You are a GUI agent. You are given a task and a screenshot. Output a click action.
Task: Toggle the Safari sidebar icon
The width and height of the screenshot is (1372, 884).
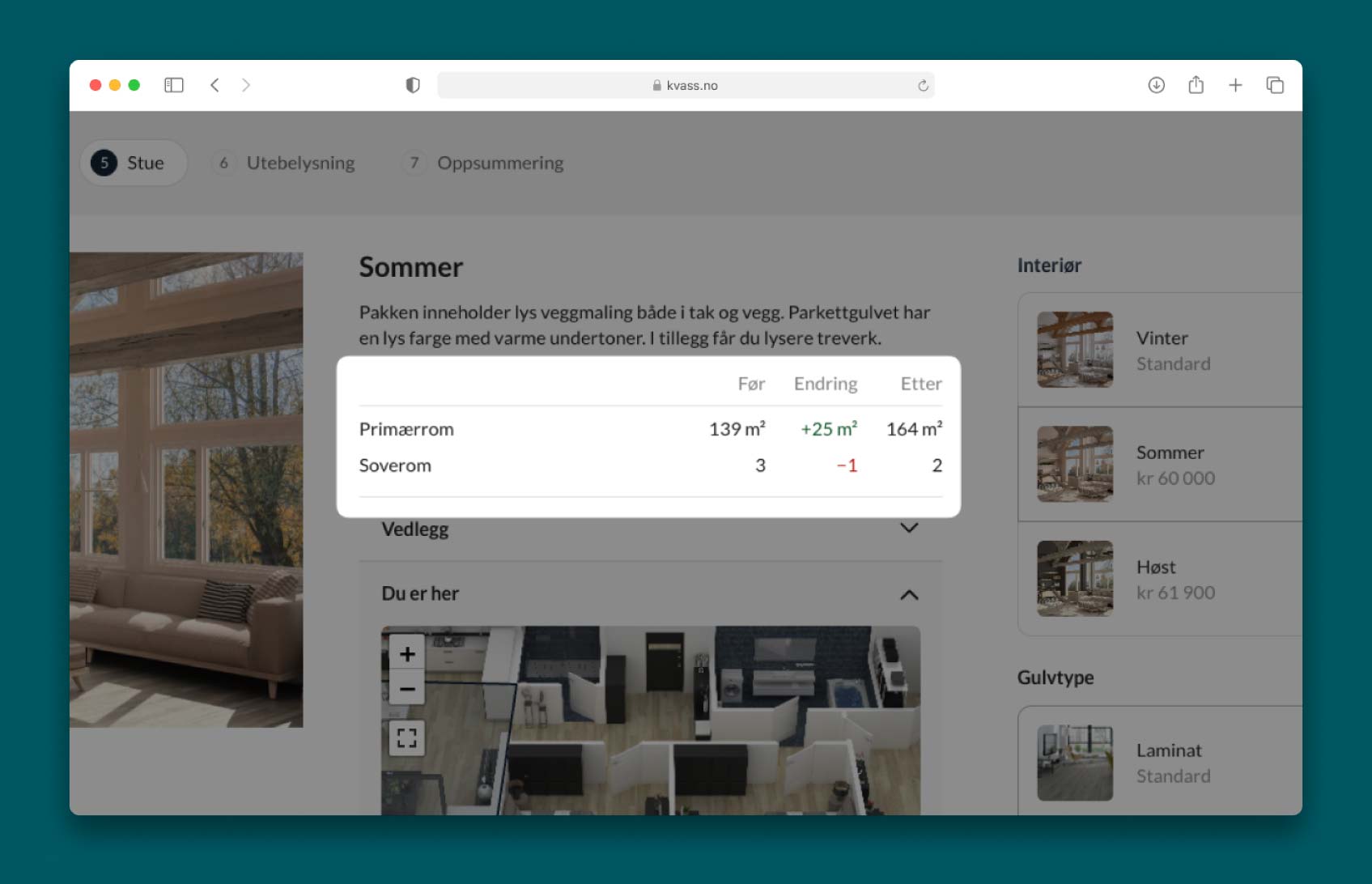pos(174,85)
